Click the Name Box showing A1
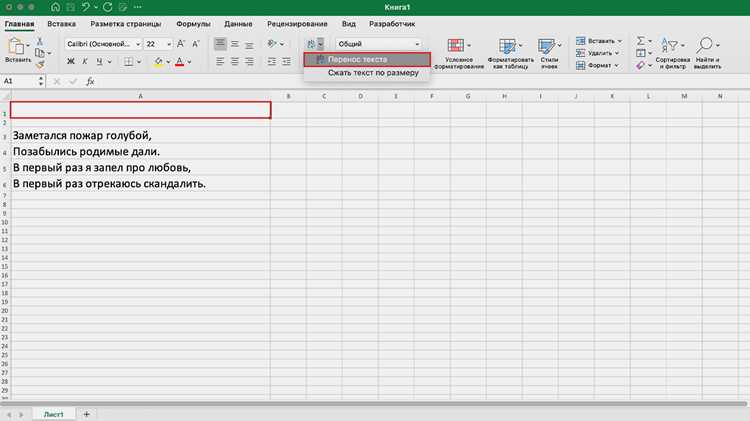750x421 pixels. [x=20, y=81]
